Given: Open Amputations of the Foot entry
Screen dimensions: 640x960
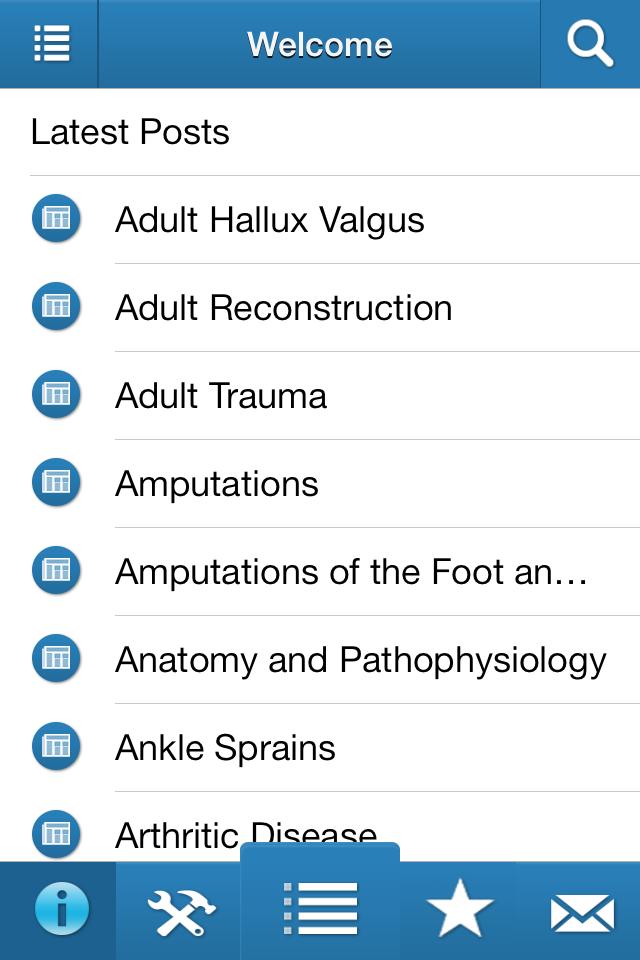Looking at the screenshot, I should tap(352, 571).
